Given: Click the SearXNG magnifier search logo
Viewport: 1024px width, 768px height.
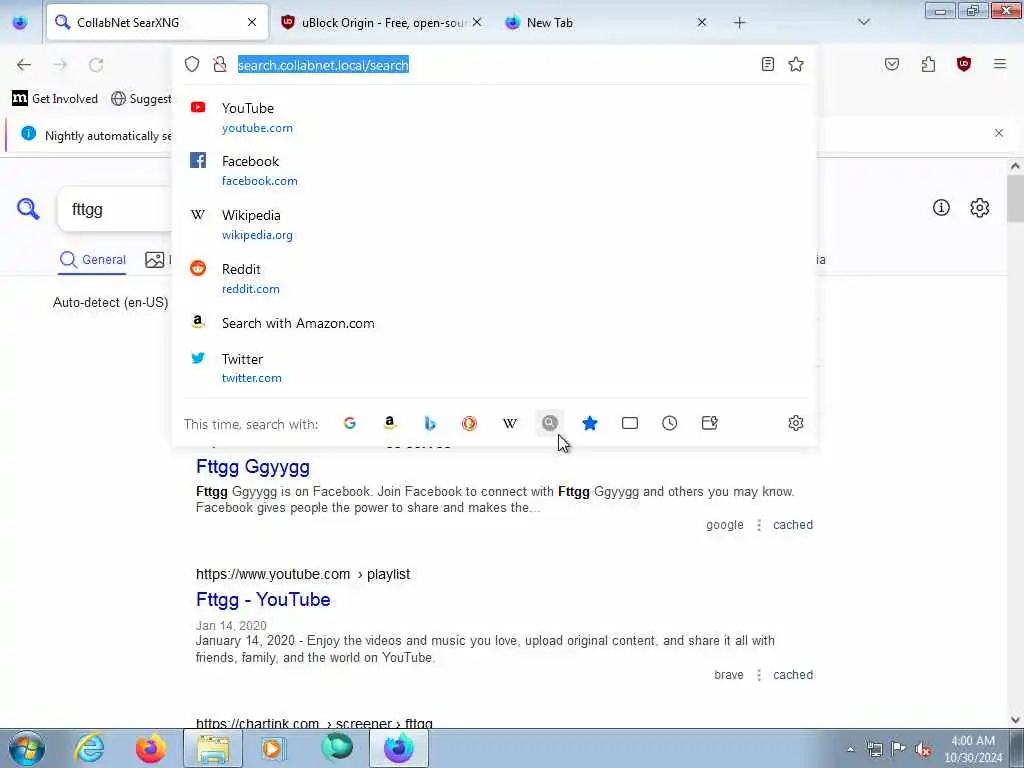Looking at the screenshot, I should [28, 209].
